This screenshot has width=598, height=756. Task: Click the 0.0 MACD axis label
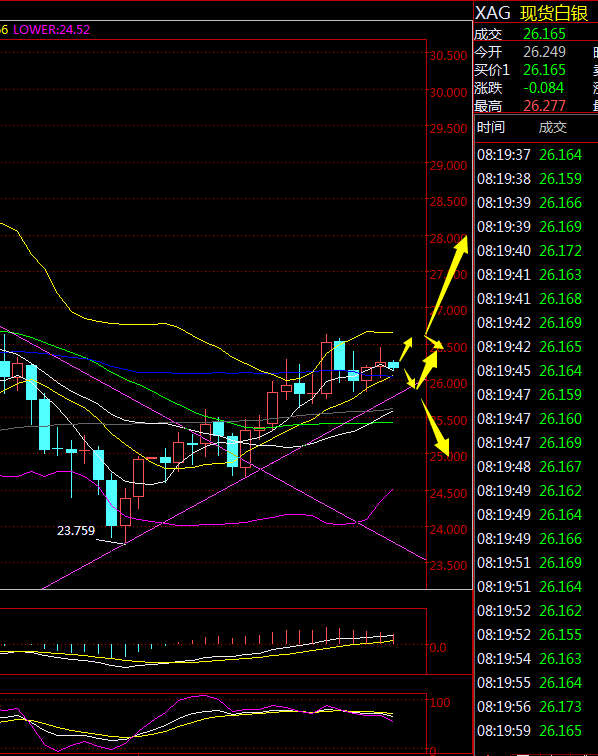[438, 648]
